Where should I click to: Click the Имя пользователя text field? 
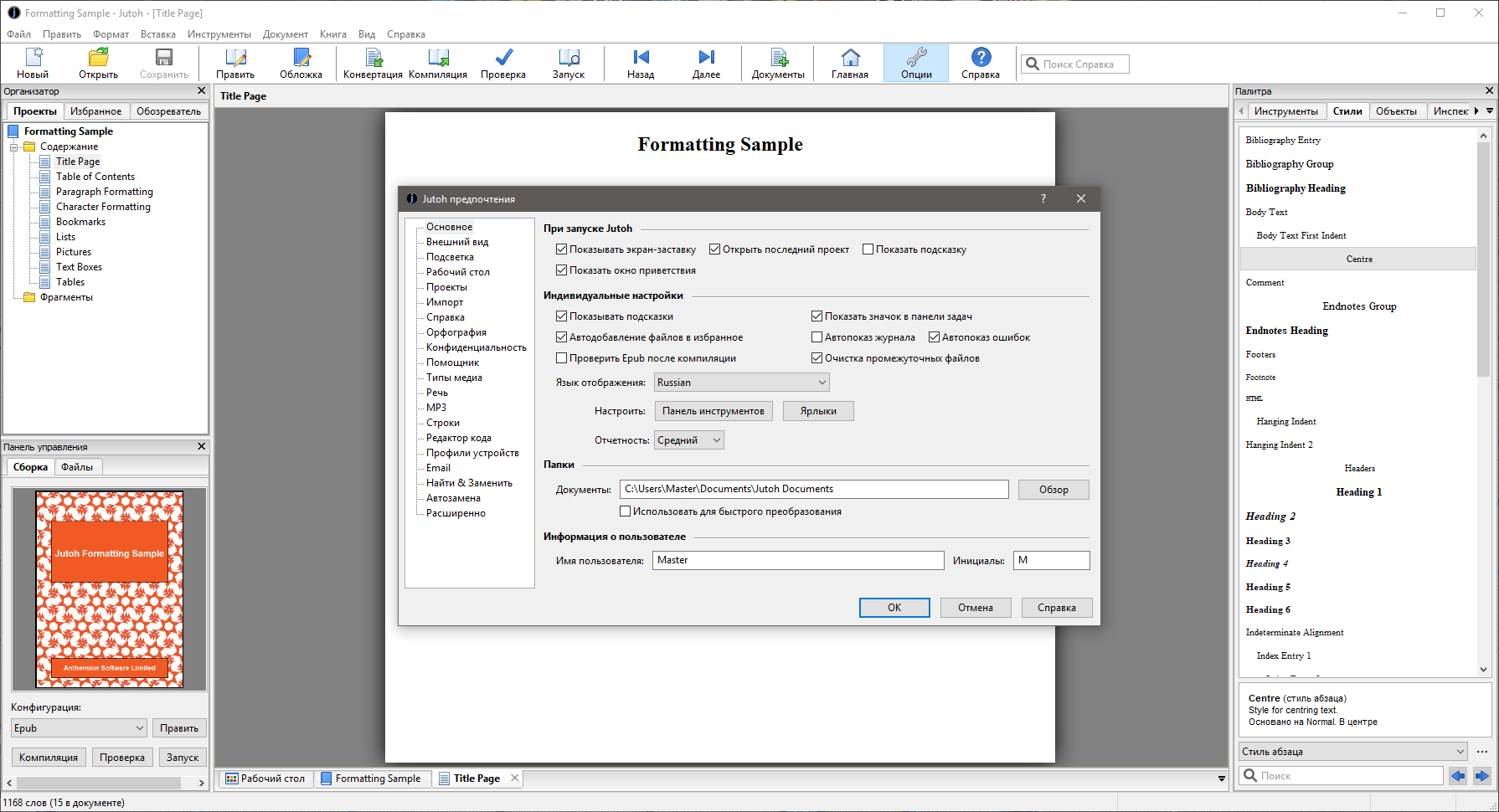[797, 560]
